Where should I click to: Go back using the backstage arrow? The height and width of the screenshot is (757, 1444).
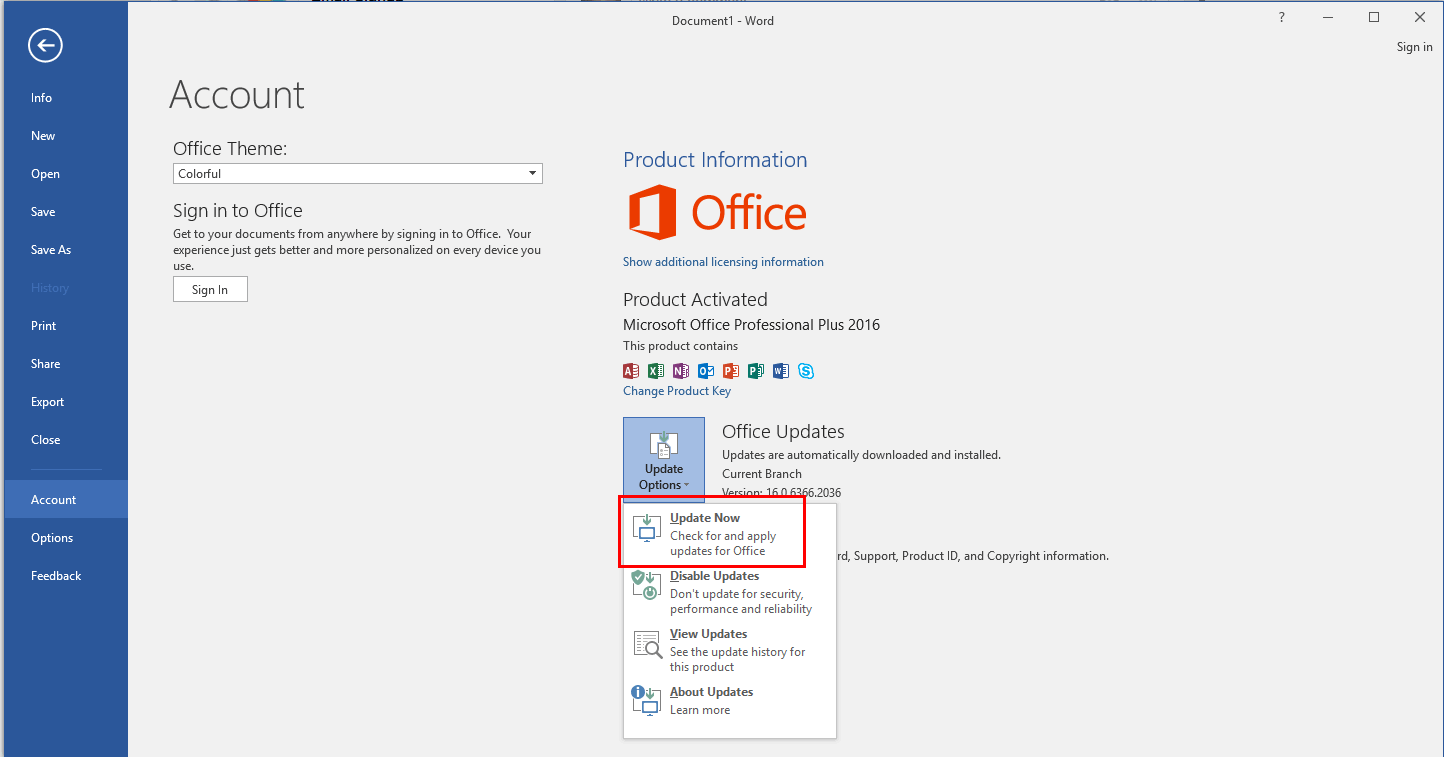tap(45, 45)
